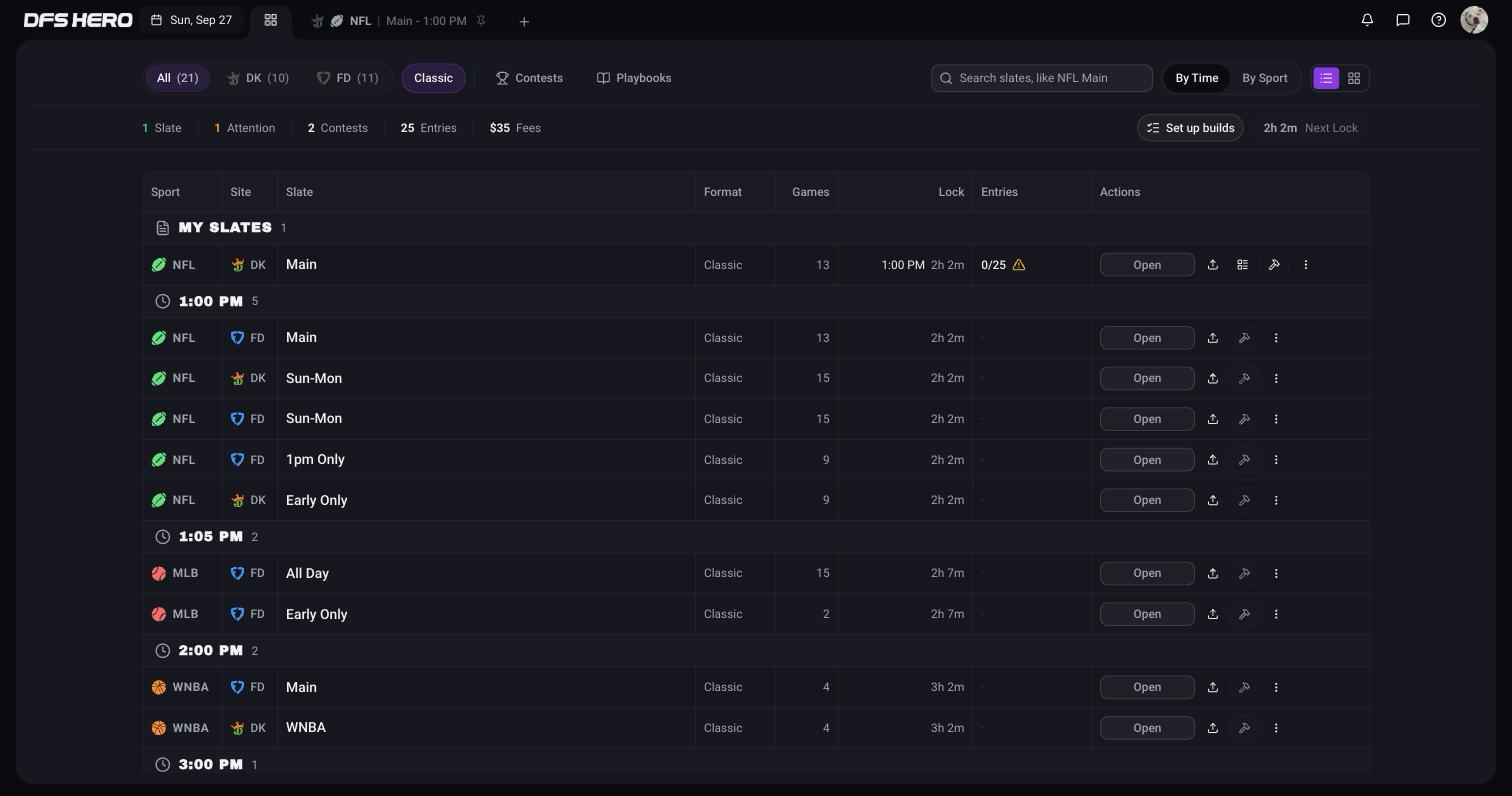Click build icon for DK WNBA slate
The width and height of the screenshot is (1512, 796).
(x=1244, y=728)
